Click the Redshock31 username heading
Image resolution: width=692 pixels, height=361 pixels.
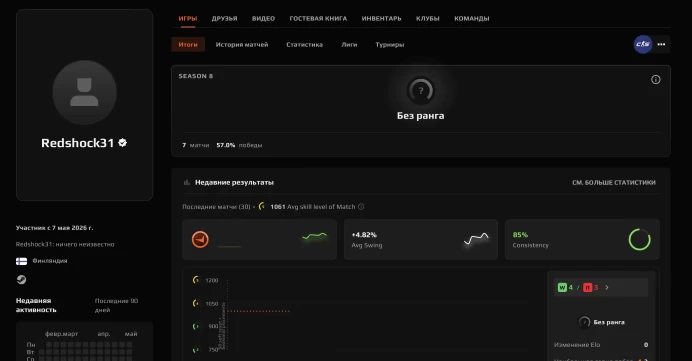pos(78,143)
